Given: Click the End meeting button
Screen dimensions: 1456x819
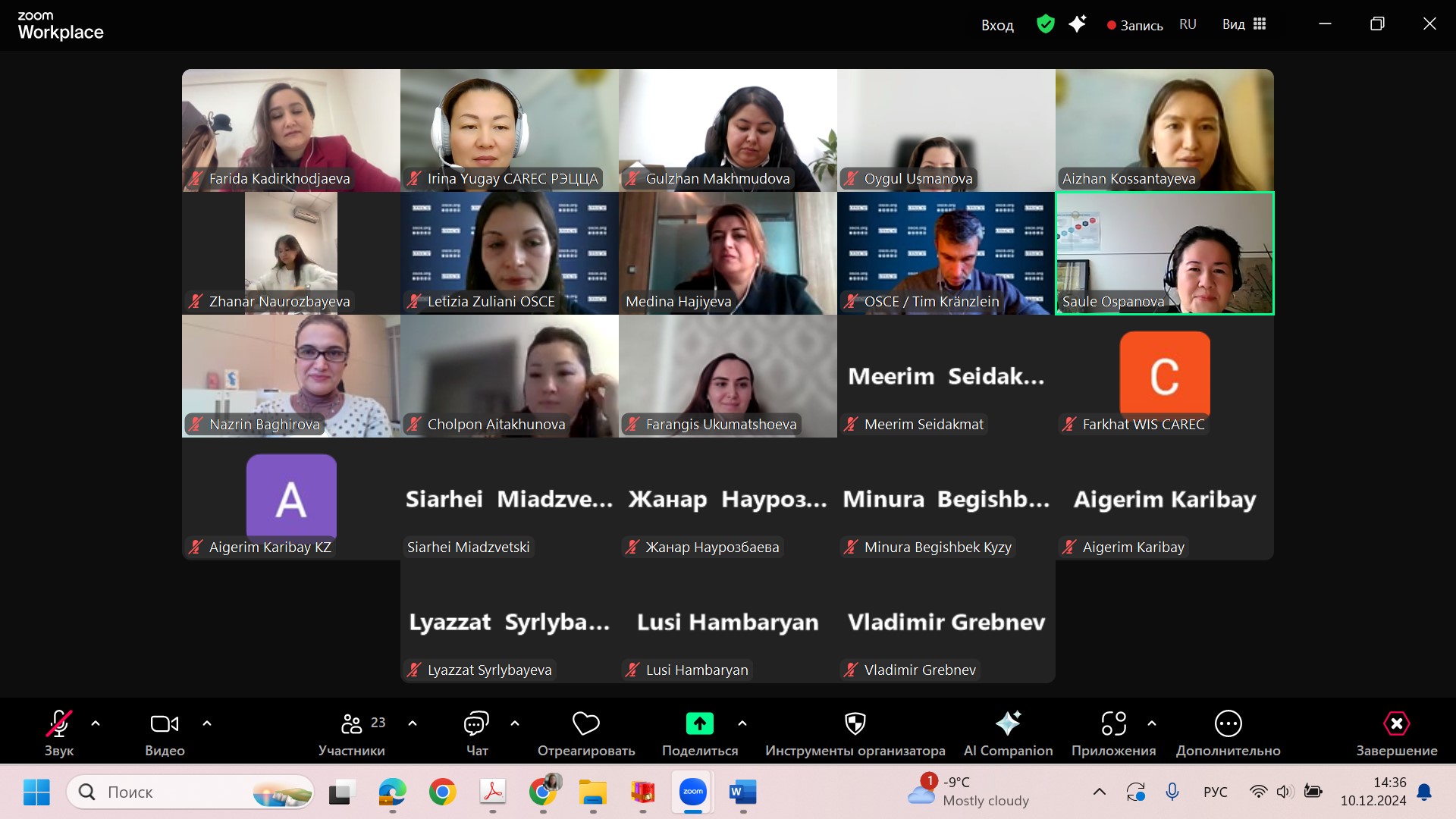Looking at the screenshot, I should pyautogui.click(x=1396, y=724).
